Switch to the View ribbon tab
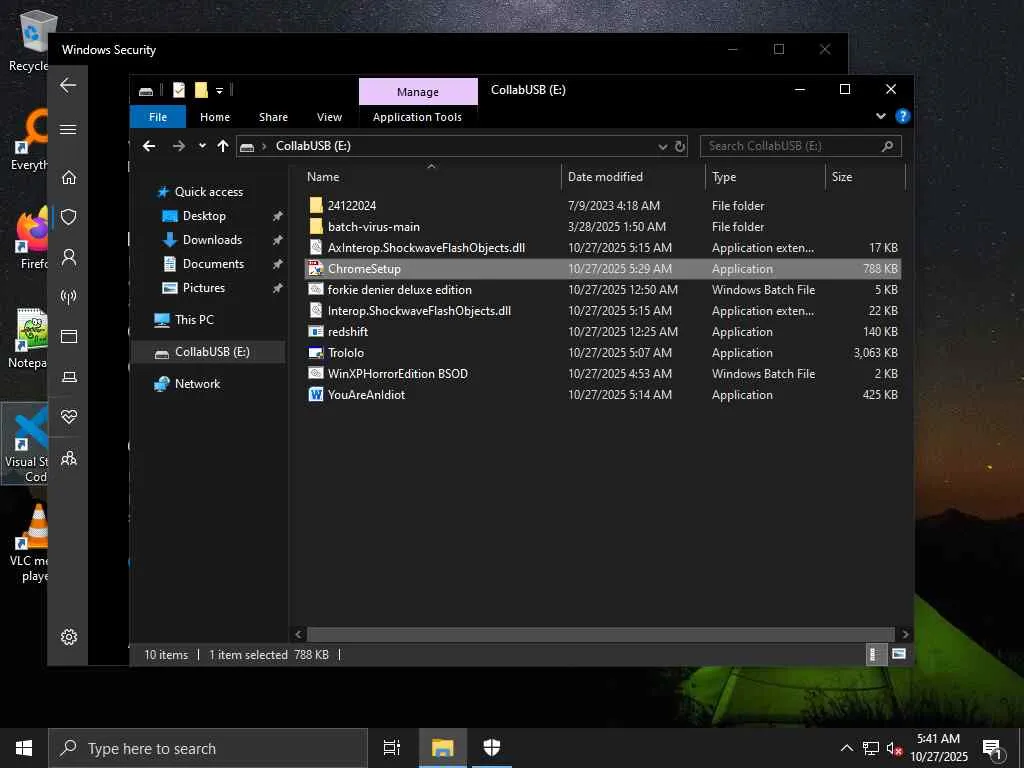1024x768 pixels. [x=329, y=117]
